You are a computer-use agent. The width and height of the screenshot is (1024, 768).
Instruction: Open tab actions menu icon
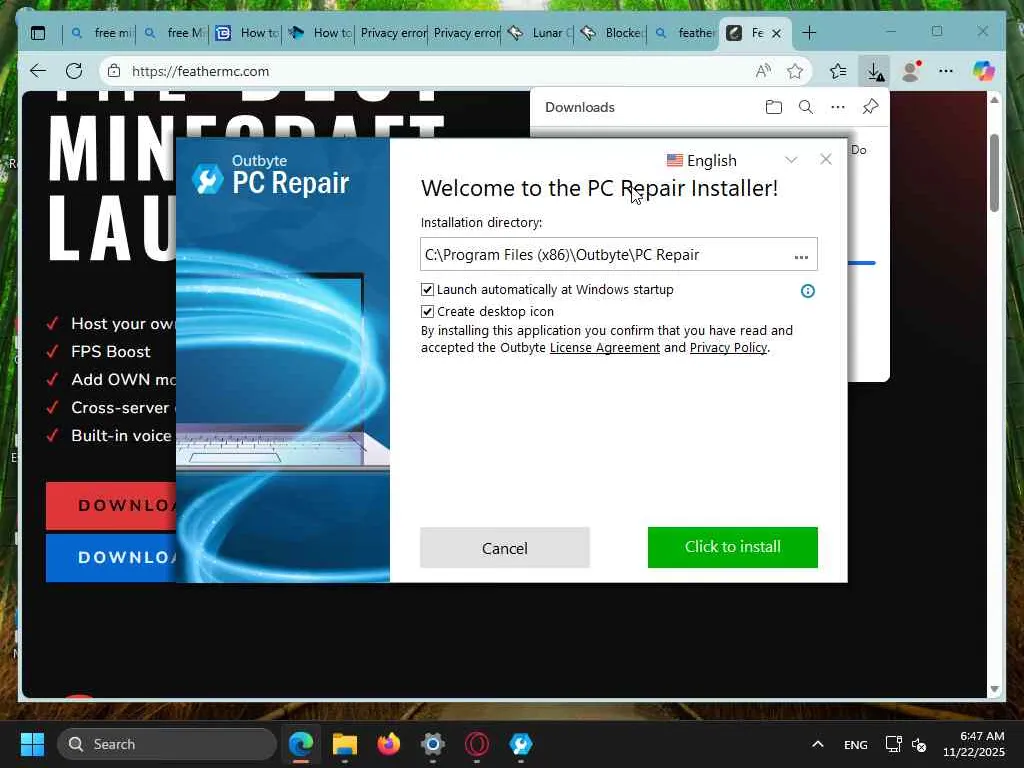point(39,33)
